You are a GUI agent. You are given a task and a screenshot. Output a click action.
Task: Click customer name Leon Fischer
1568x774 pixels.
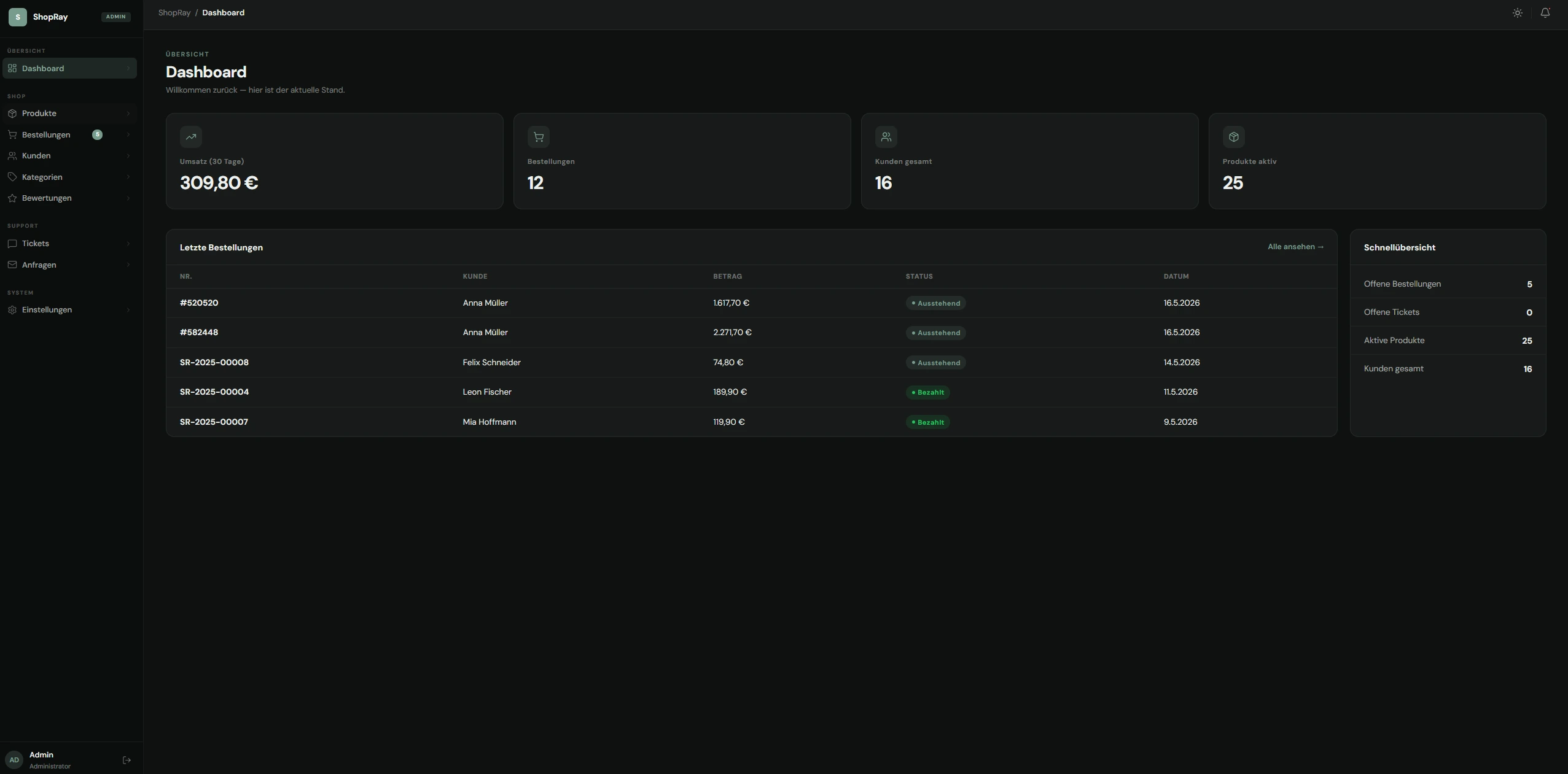(x=487, y=392)
